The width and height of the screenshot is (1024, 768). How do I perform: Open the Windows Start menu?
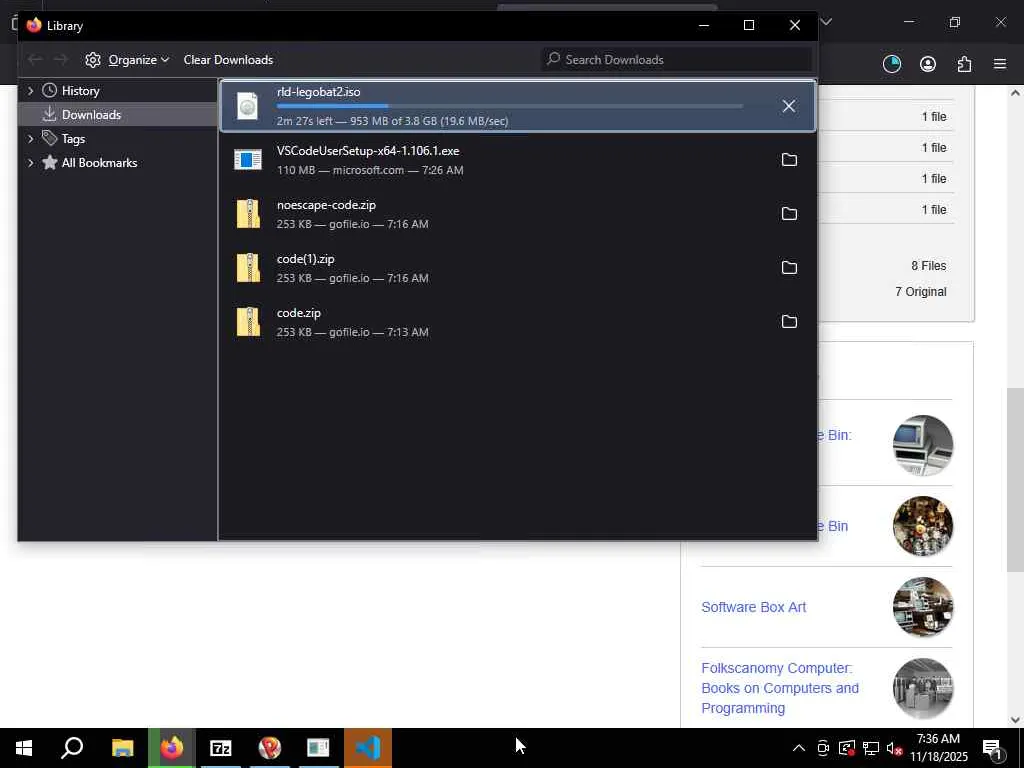(x=24, y=748)
